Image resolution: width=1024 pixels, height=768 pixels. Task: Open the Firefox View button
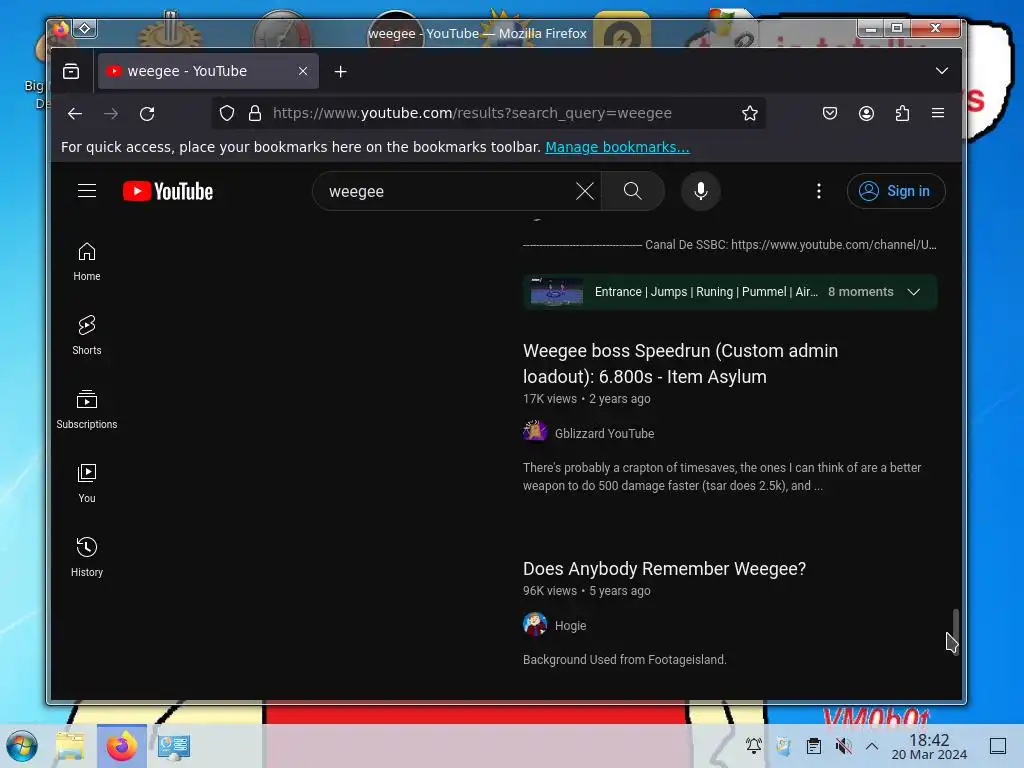[71, 71]
